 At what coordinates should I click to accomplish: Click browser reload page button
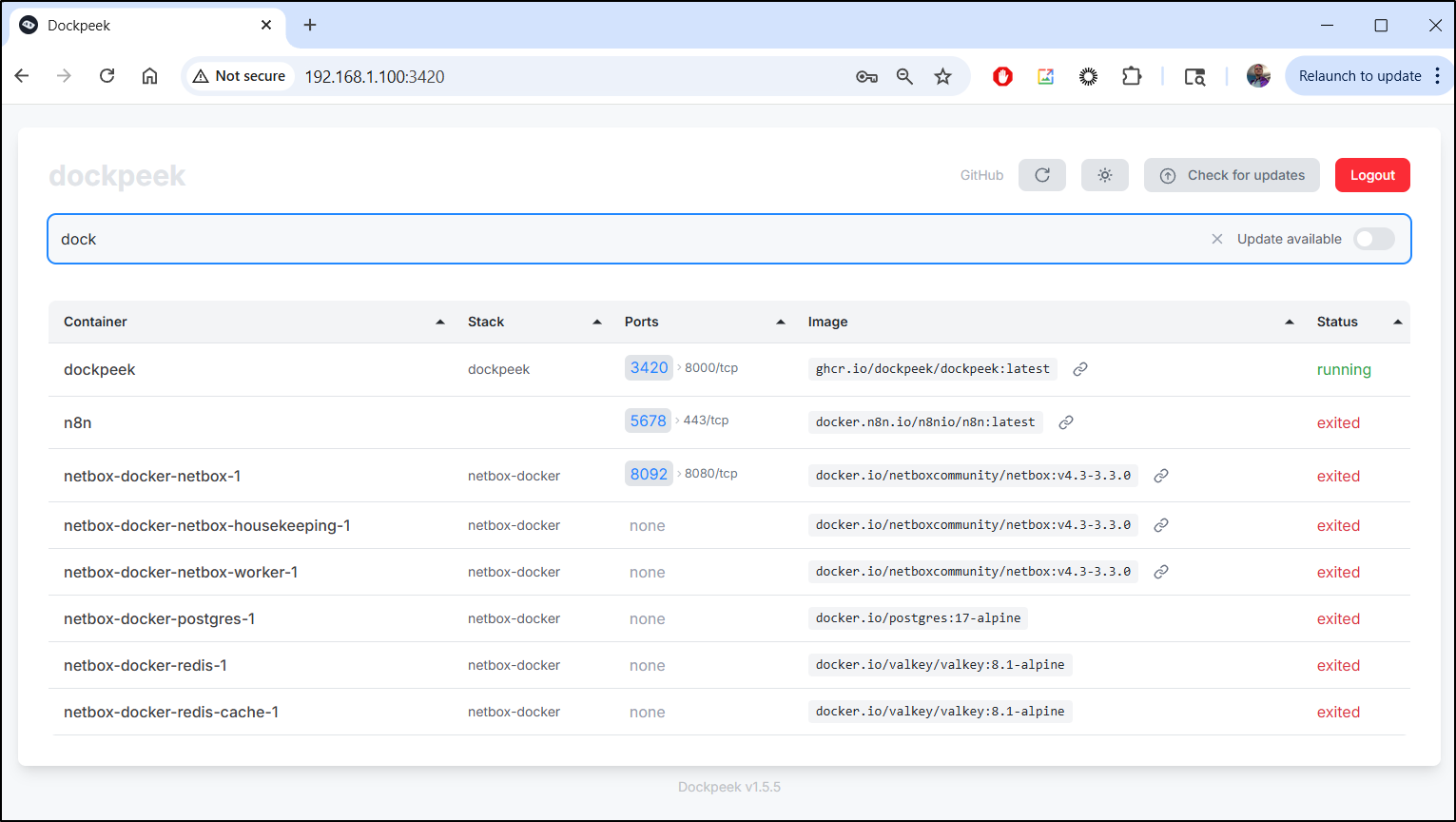pyautogui.click(x=107, y=76)
